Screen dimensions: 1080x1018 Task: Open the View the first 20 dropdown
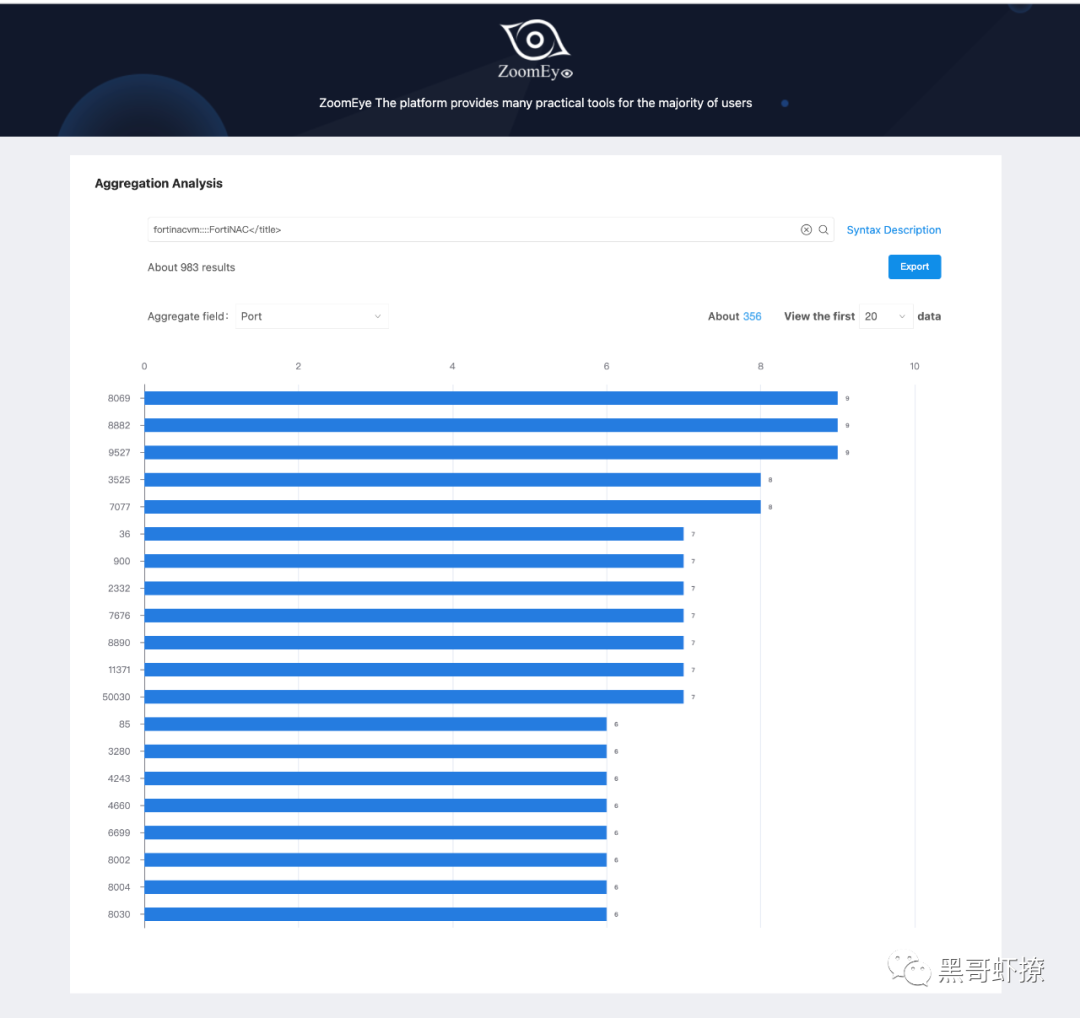pyautogui.click(x=886, y=316)
